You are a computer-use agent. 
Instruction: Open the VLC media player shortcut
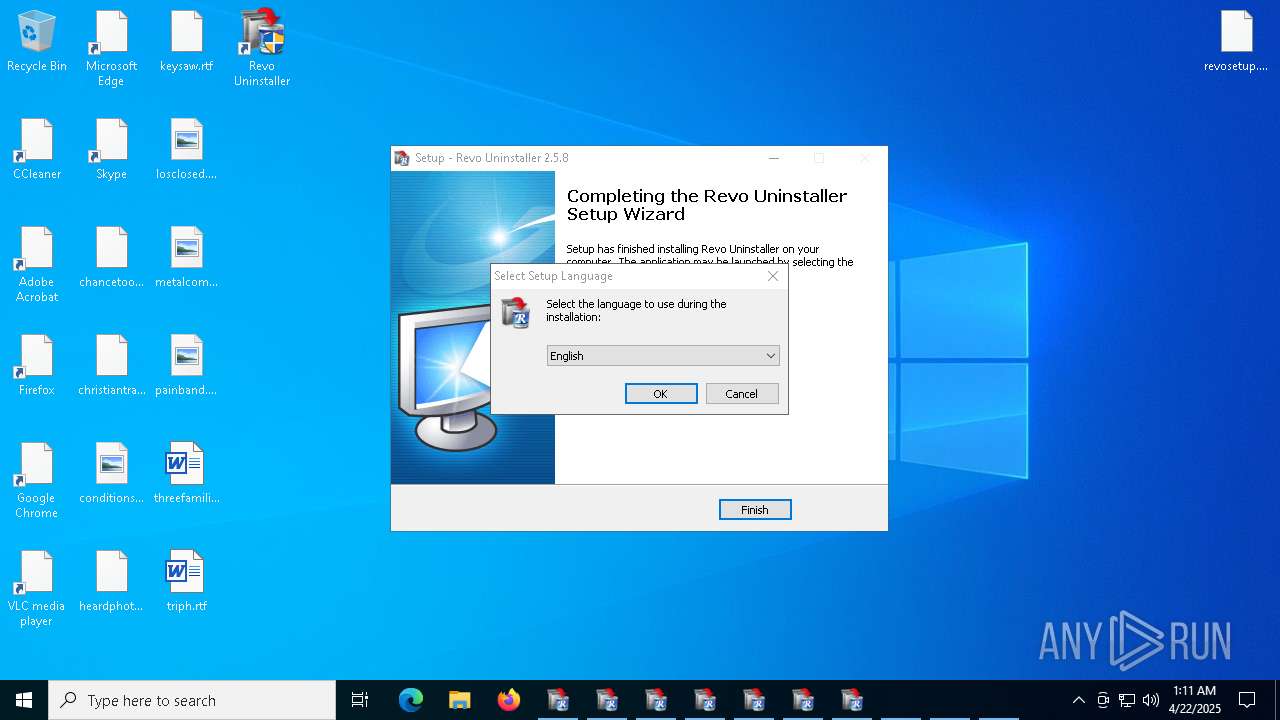pos(37,589)
